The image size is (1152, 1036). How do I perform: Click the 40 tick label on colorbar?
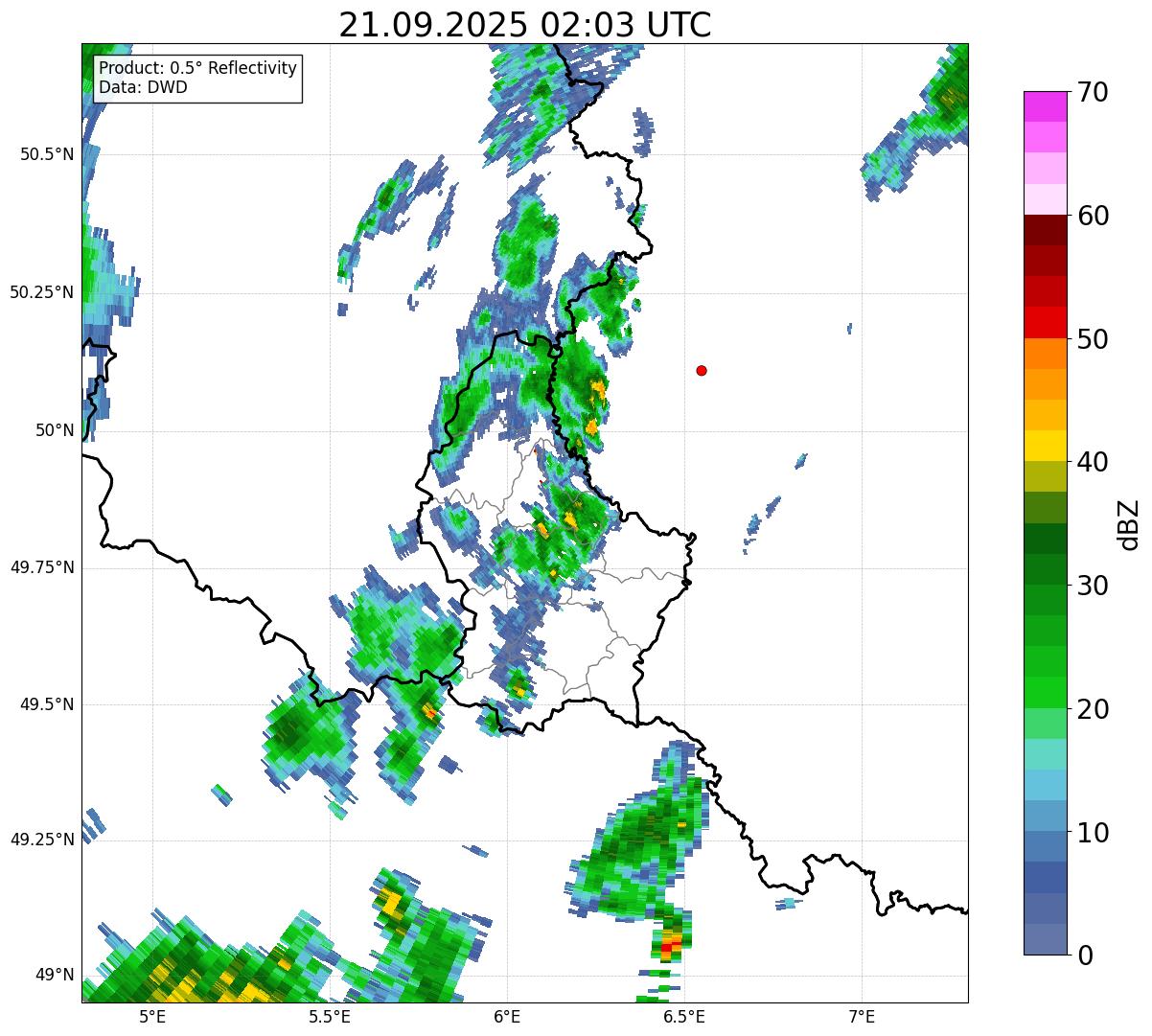1092,462
